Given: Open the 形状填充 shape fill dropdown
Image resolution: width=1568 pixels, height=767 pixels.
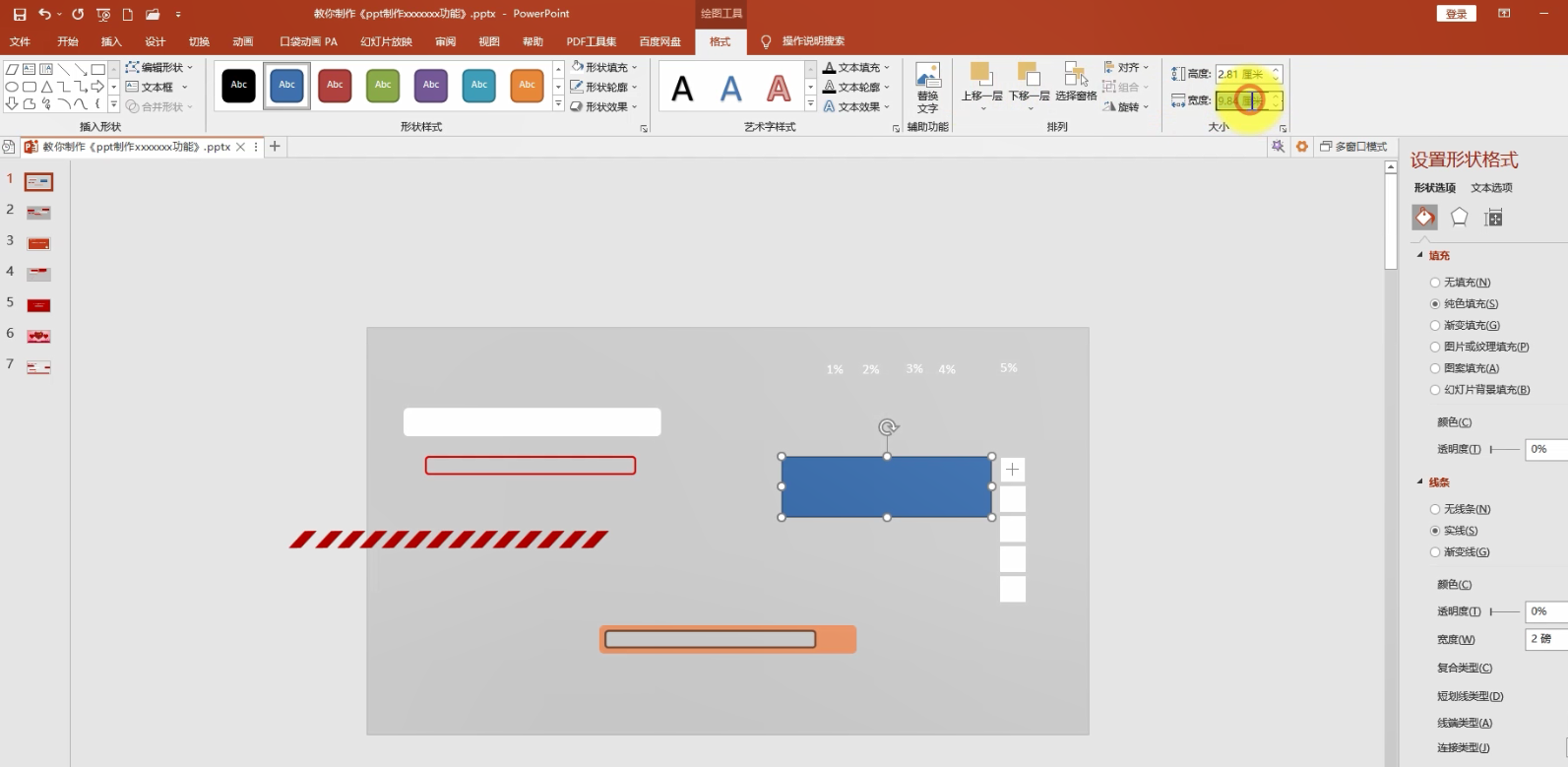Looking at the screenshot, I should point(604,67).
